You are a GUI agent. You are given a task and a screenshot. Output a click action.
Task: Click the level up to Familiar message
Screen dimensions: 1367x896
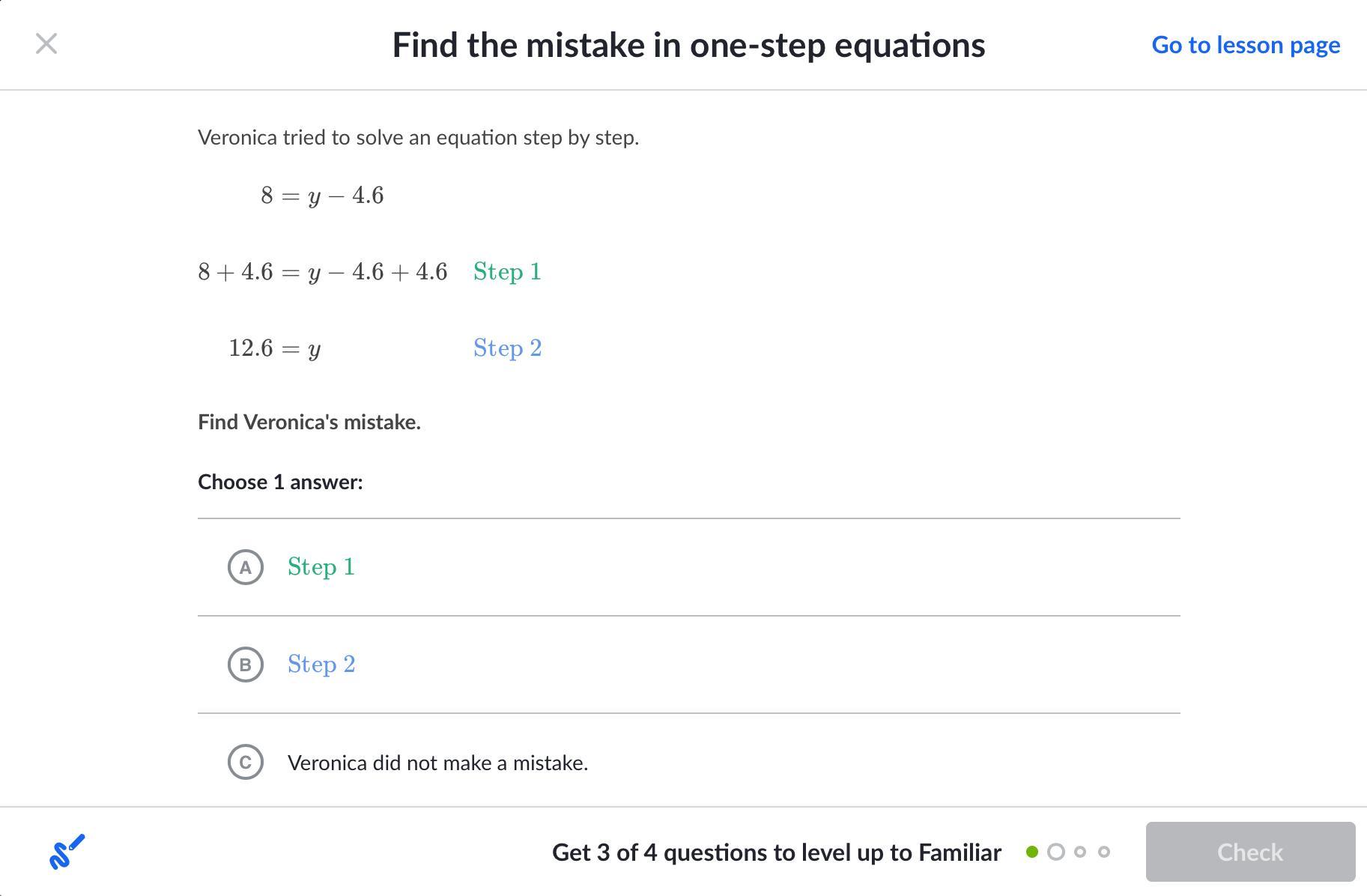coord(776,853)
